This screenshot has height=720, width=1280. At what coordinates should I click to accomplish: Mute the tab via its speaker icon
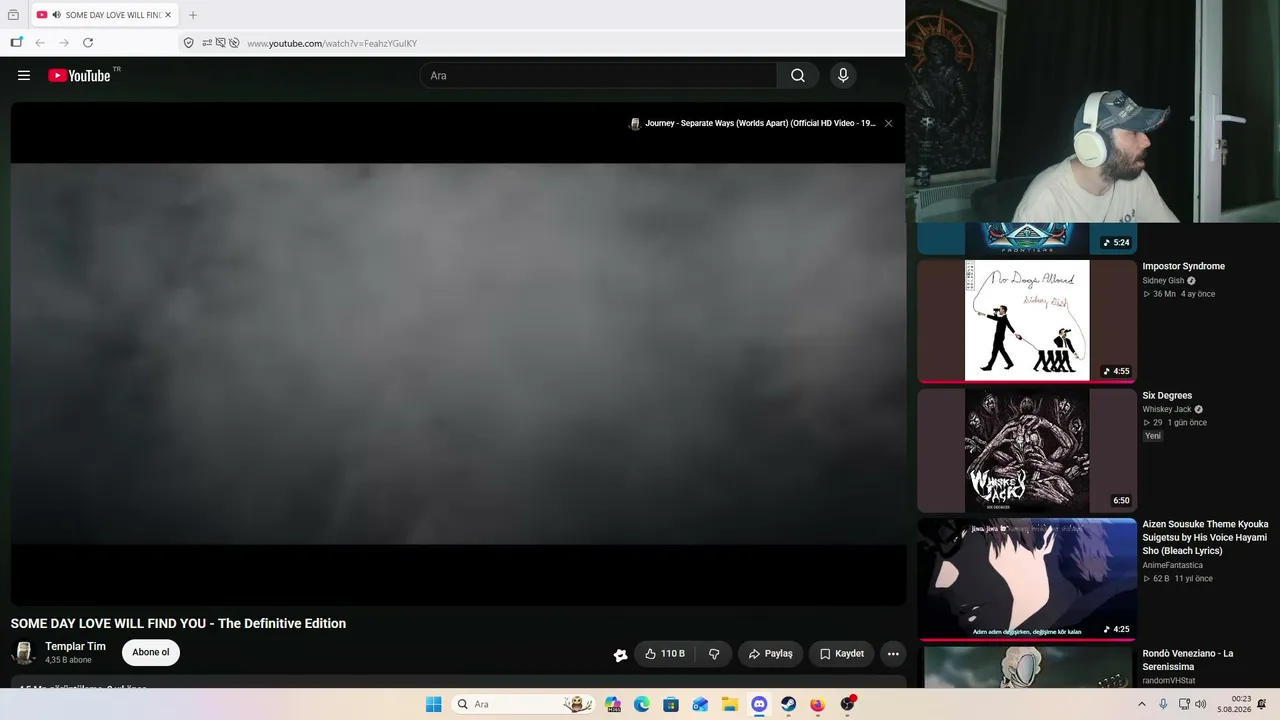point(56,15)
